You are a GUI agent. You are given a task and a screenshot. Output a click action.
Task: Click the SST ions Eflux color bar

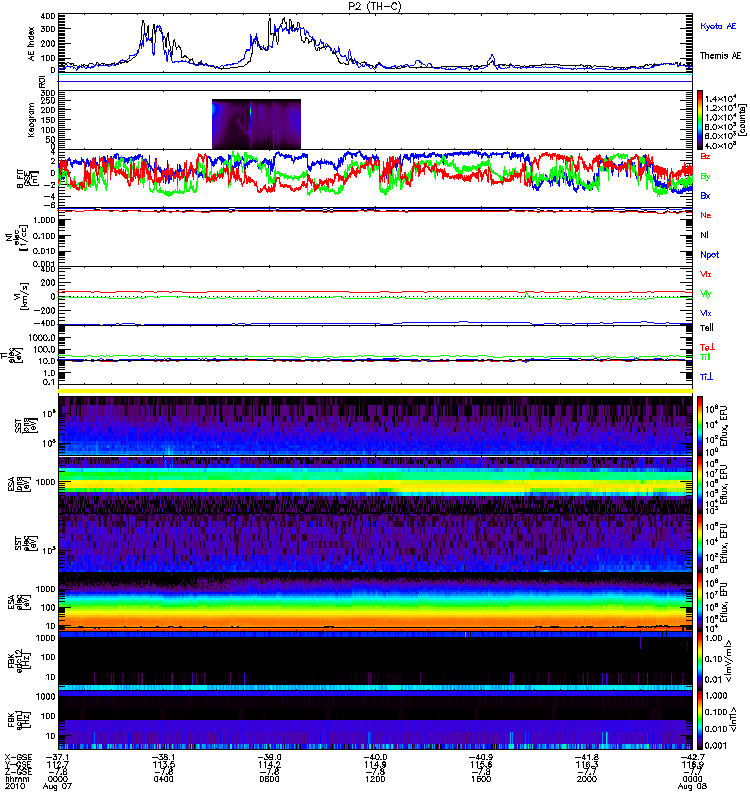(x=700, y=426)
